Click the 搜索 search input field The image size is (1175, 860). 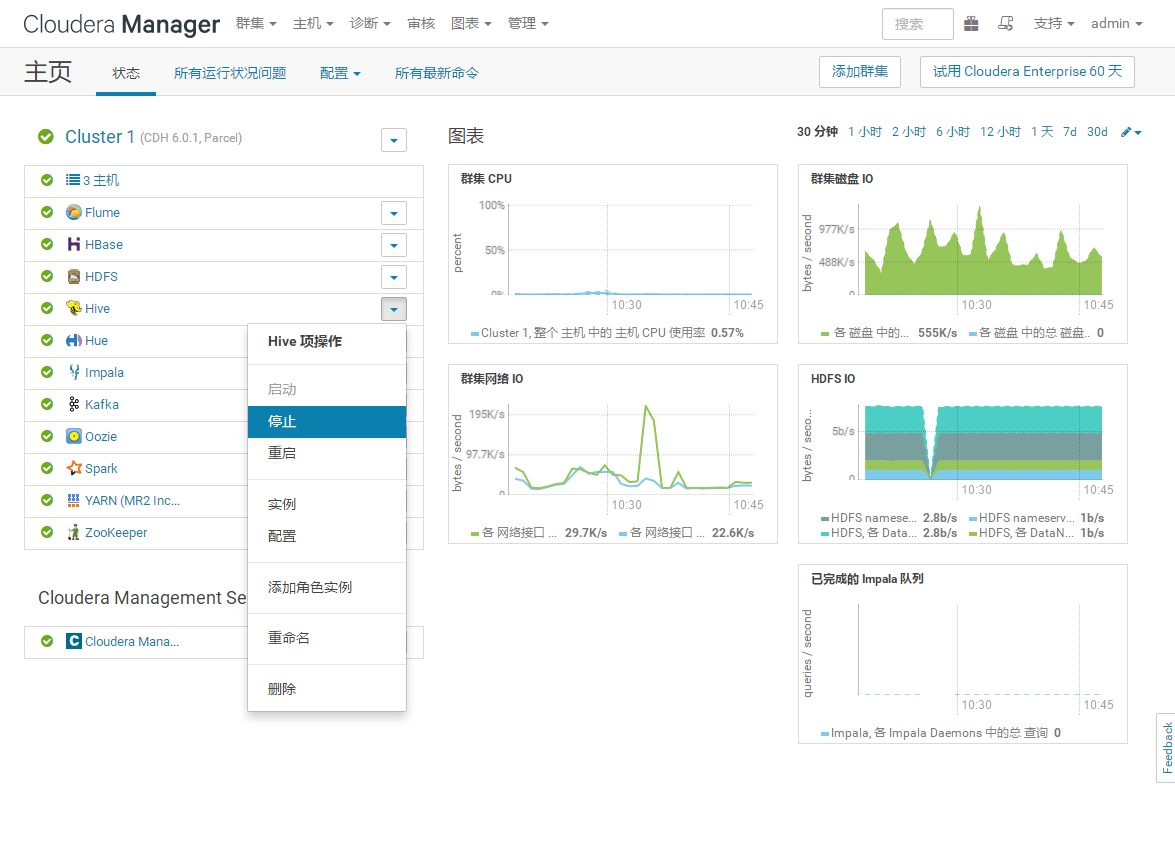click(x=918, y=24)
